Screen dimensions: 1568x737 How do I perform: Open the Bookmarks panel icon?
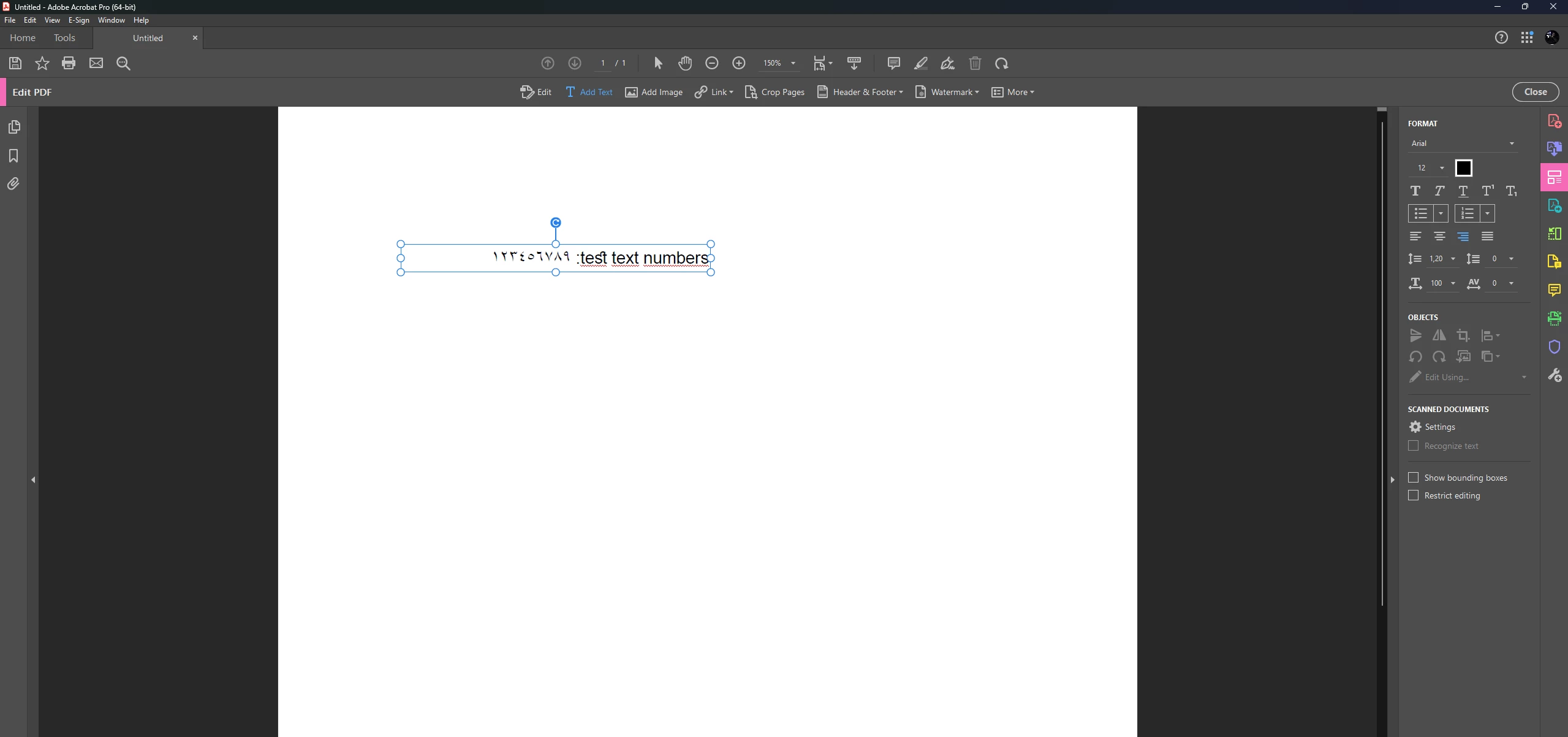(13, 156)
